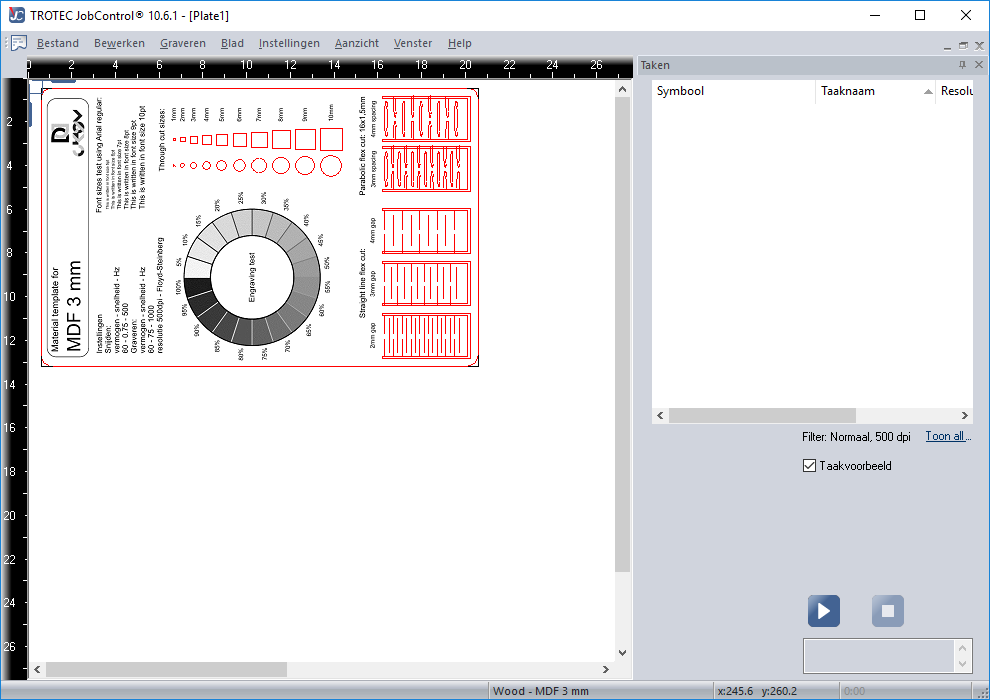Pin the Taken panel
Viewport: 990px width, 700px height.
tap(962, 64)
